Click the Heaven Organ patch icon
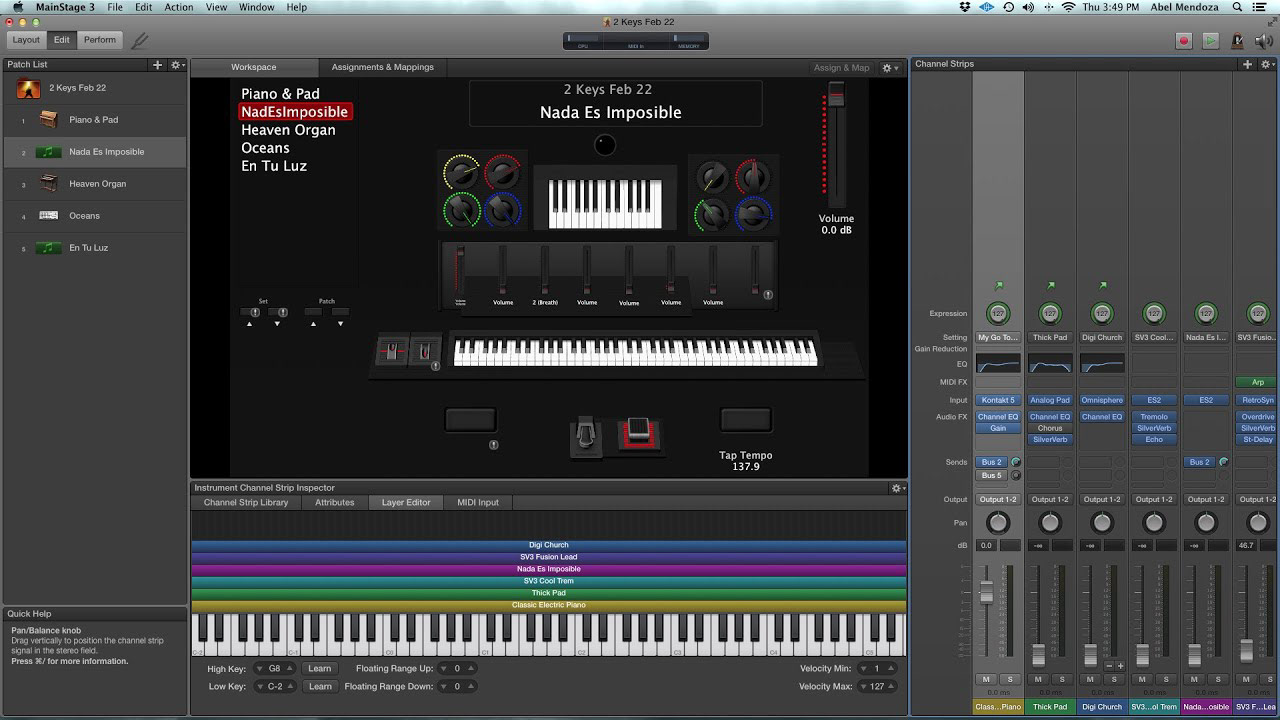Image resolution: width=1280 pixels, height=720 pixels. (x=48, y=184)
